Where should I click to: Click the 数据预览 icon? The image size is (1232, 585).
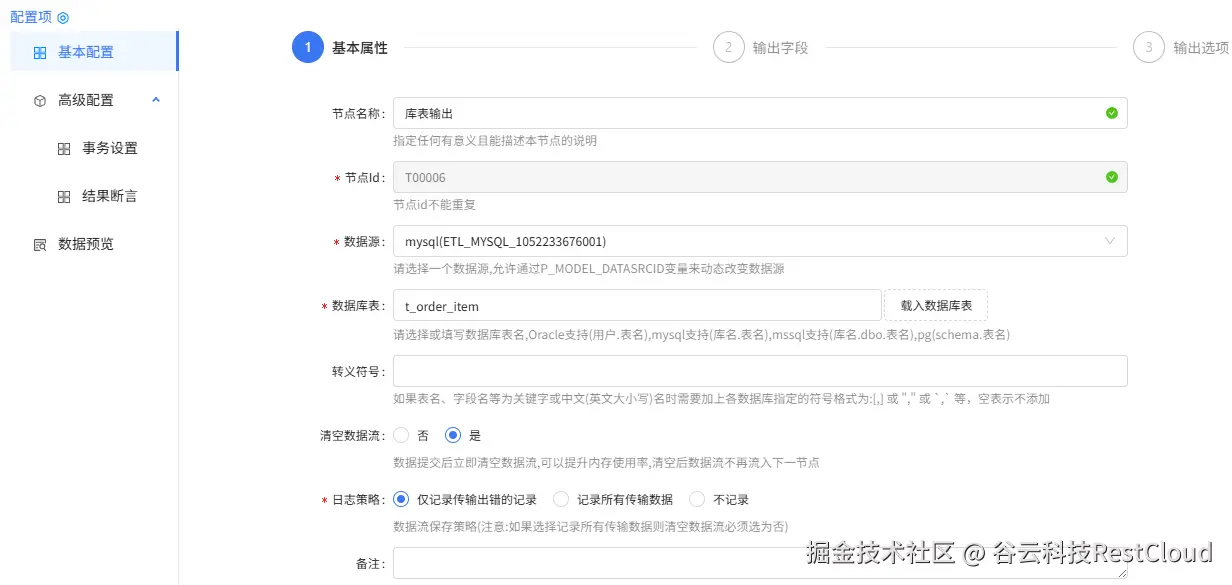(x=40, y=245)
